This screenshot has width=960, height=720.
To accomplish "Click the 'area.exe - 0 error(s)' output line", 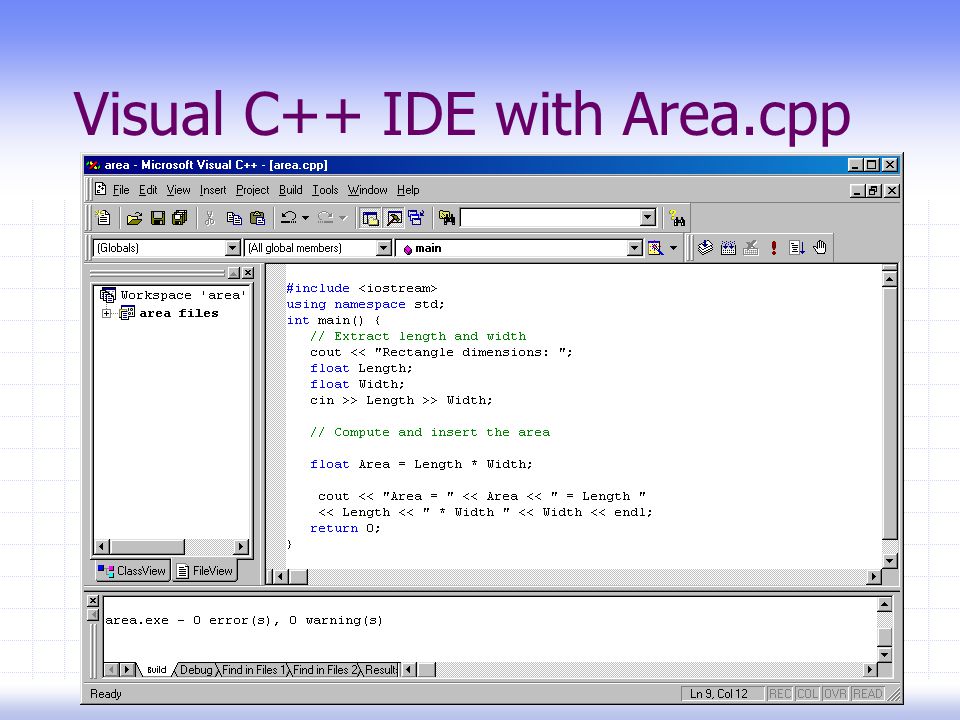I will click(244, 620).
